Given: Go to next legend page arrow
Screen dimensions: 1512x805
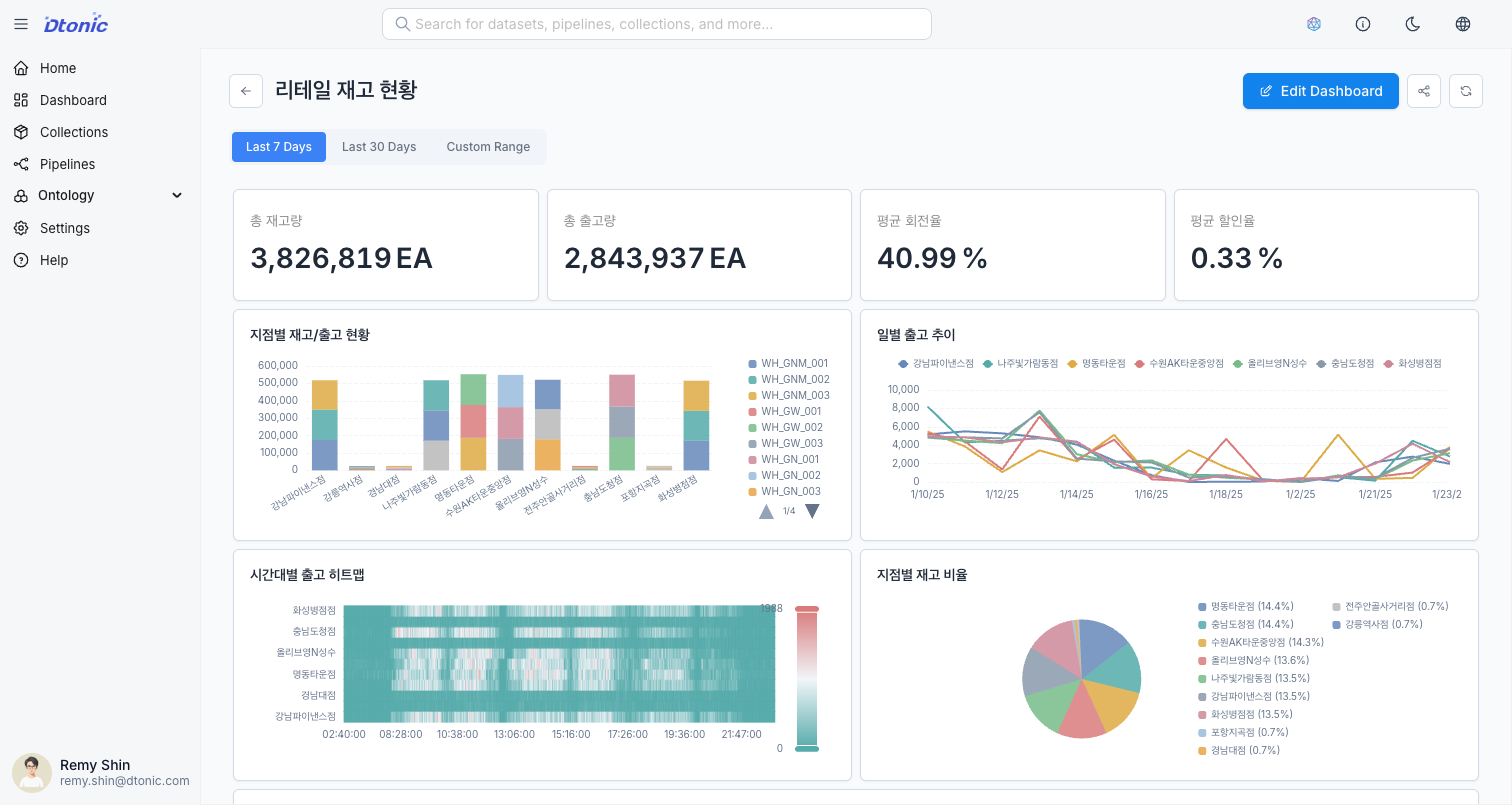Looking at the screenshot, I should point(812,511).
